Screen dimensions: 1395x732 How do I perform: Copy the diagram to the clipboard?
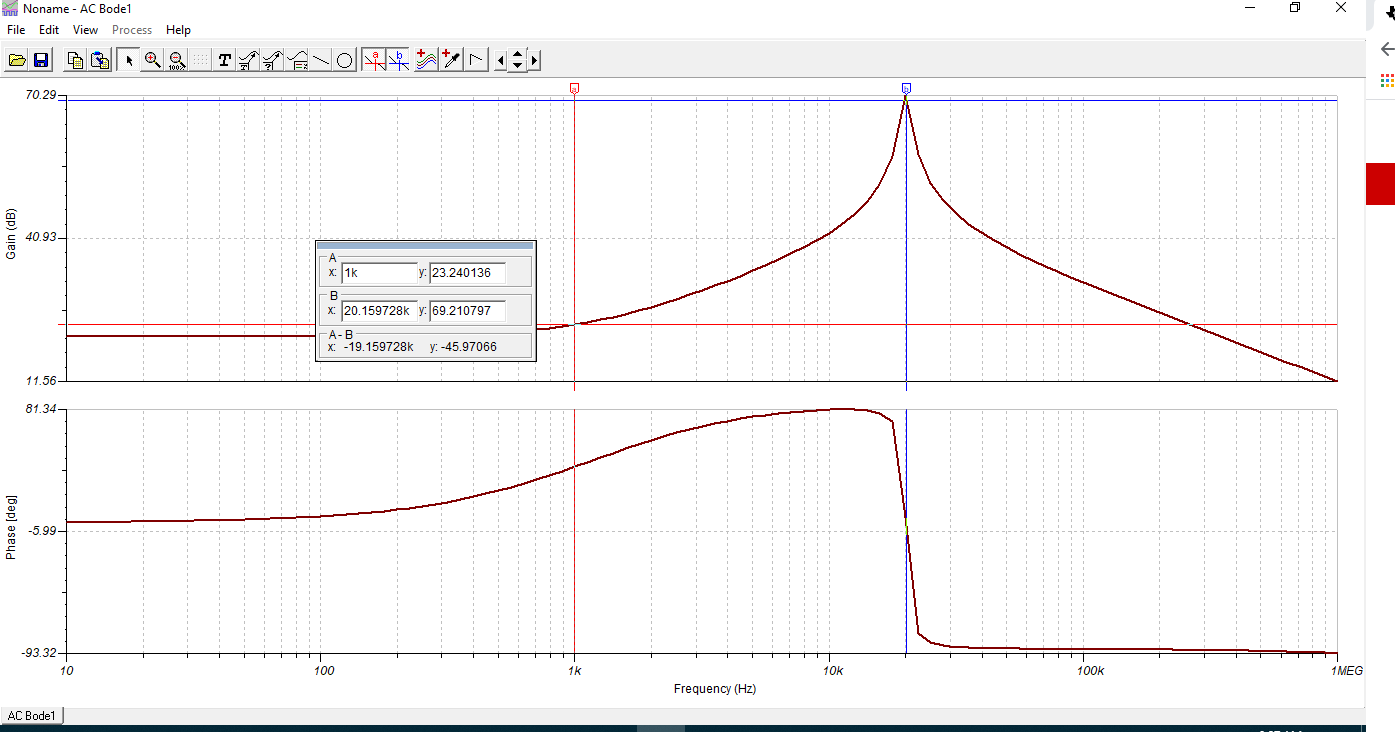click(x=76, y=60)
